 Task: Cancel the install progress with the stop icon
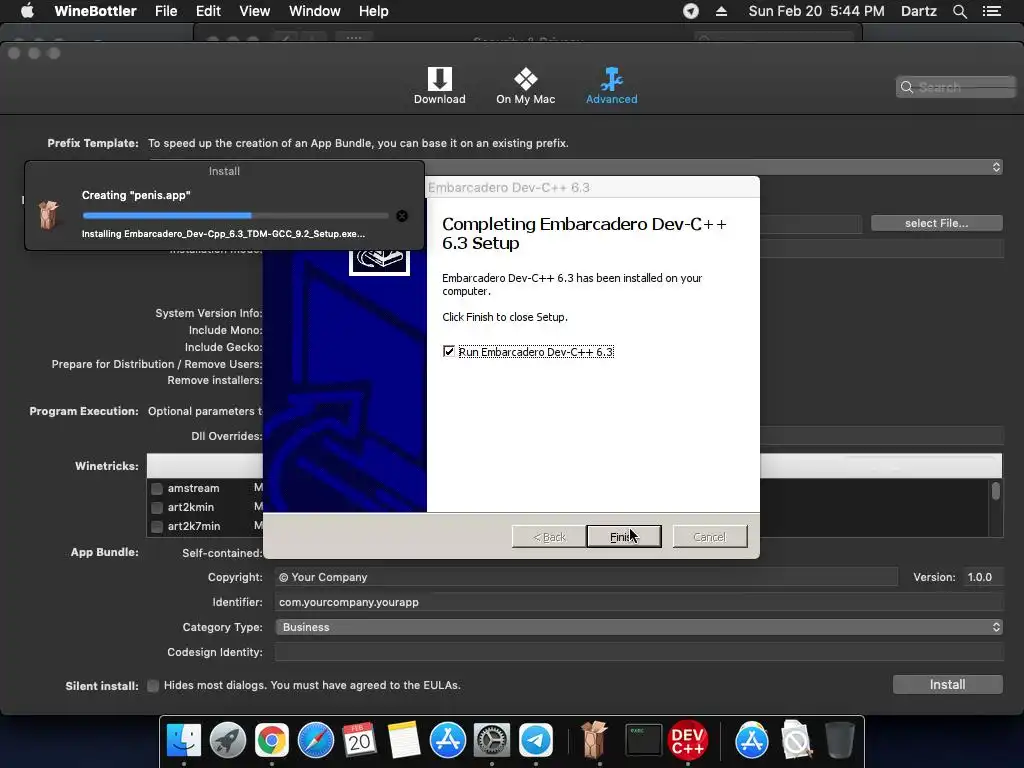[x=402, y=216]
